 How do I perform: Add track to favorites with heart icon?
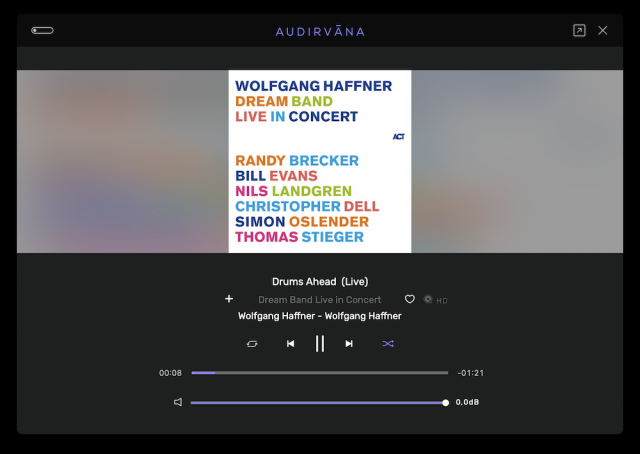[410, 299]
